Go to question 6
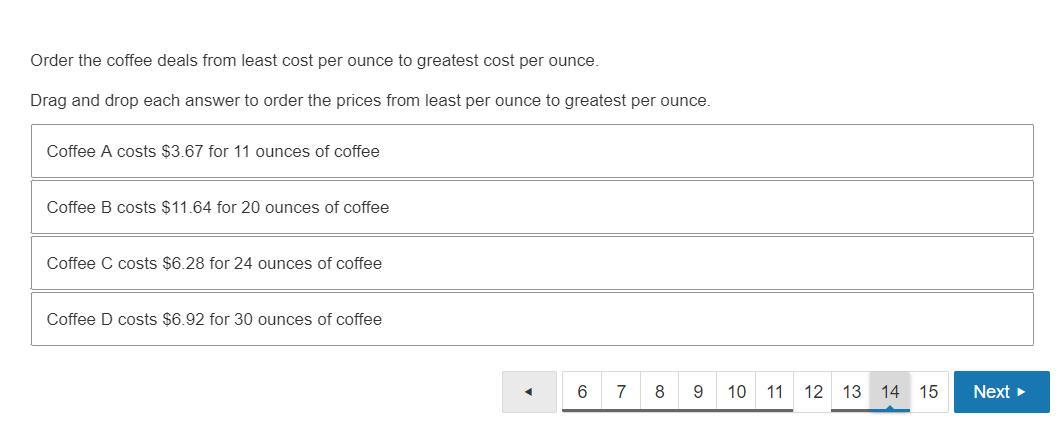The width and height of the screenshot is (1057, 421). coord(582,392)
